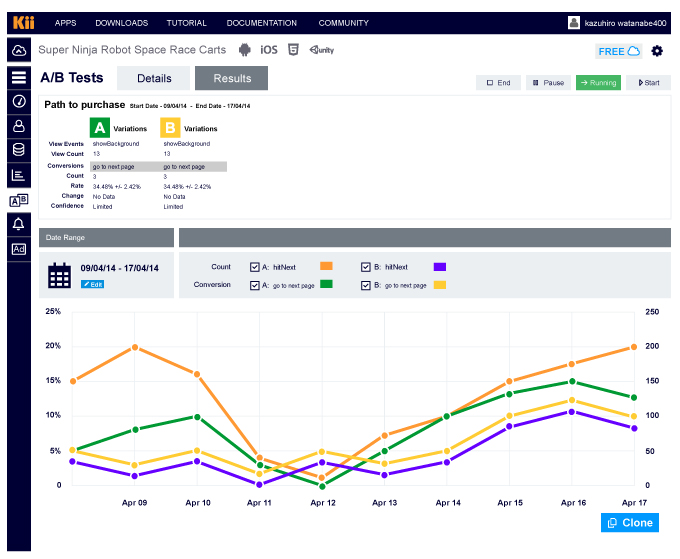
Task: Toggle Count B: hitNext checkbox
Action: tap(366, 267)
